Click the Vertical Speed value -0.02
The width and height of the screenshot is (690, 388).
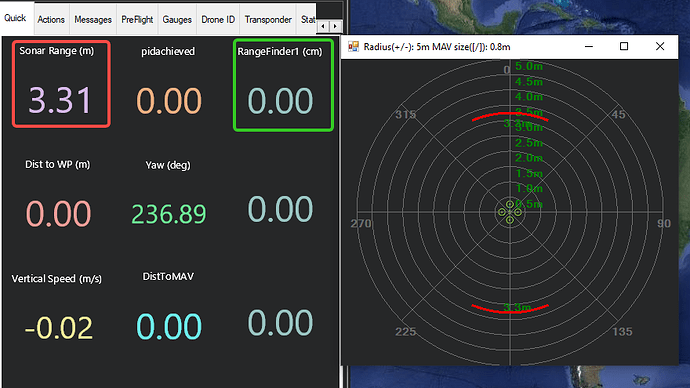click(59, 328)
